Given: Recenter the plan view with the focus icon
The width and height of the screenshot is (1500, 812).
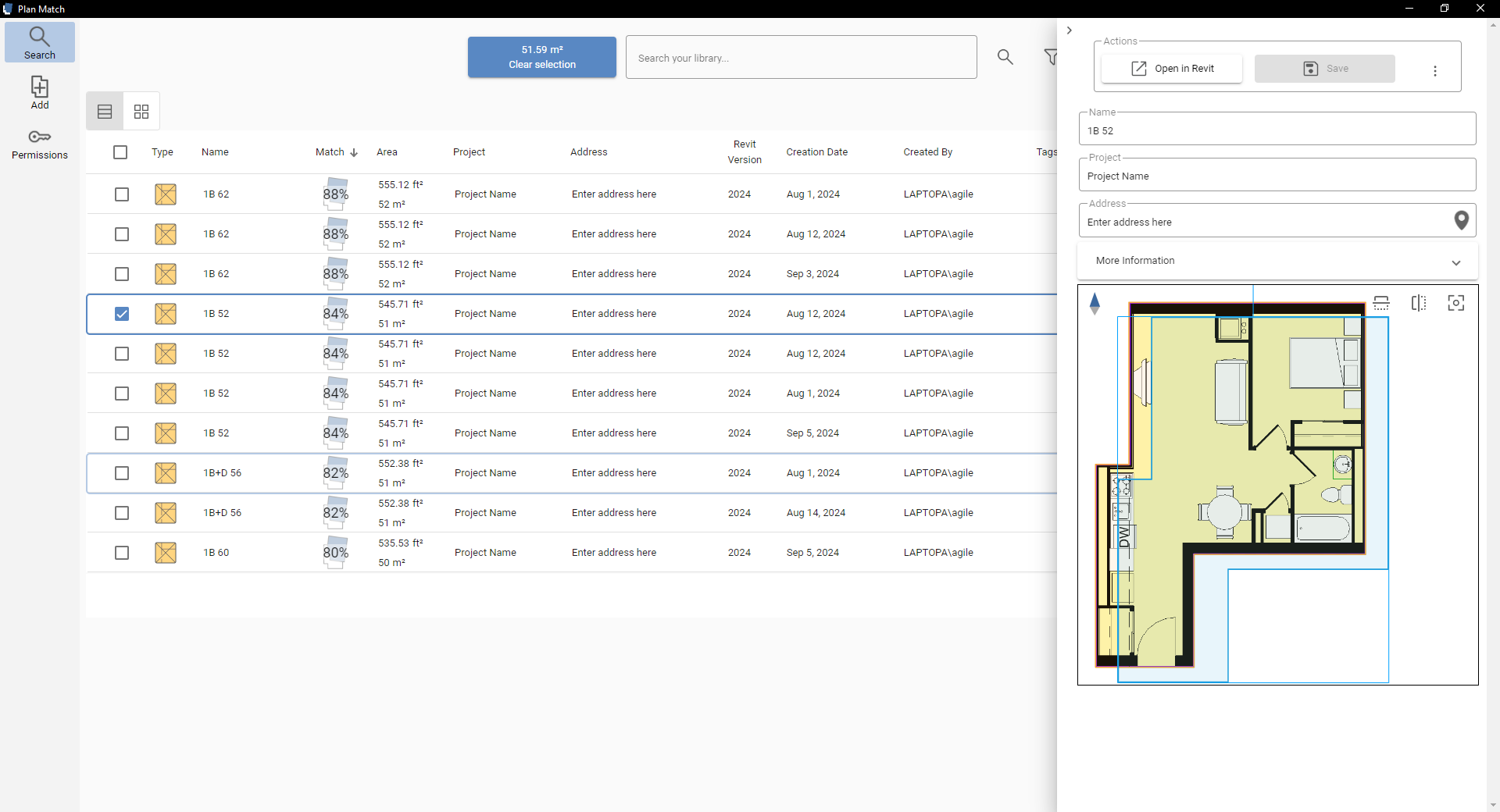Looking at the screenshot, I should pyautogui.click(x=1456, y=303).
